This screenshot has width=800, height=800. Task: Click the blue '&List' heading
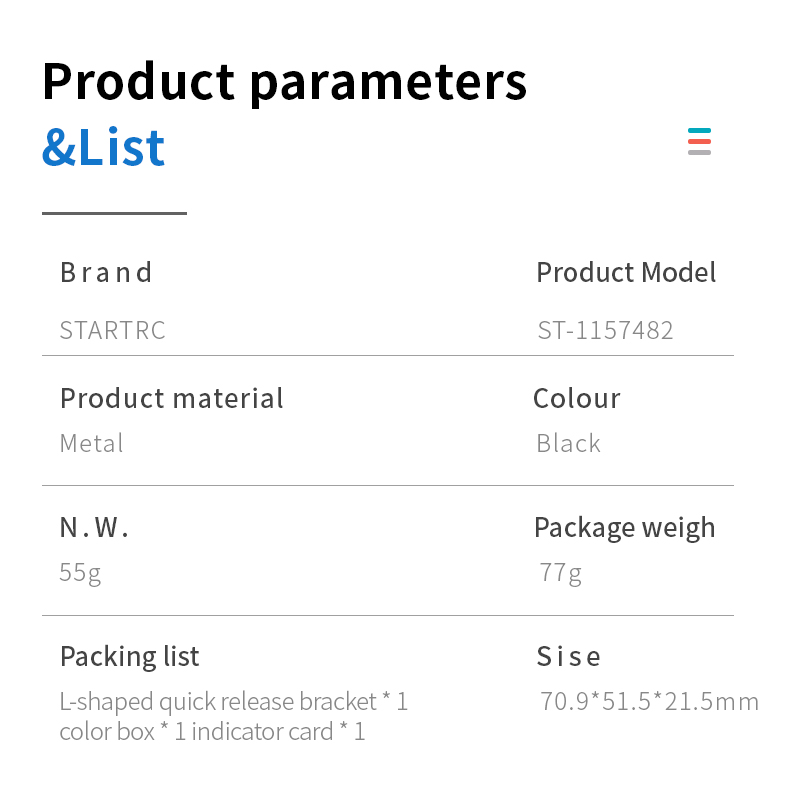click(x=103, y=147)
